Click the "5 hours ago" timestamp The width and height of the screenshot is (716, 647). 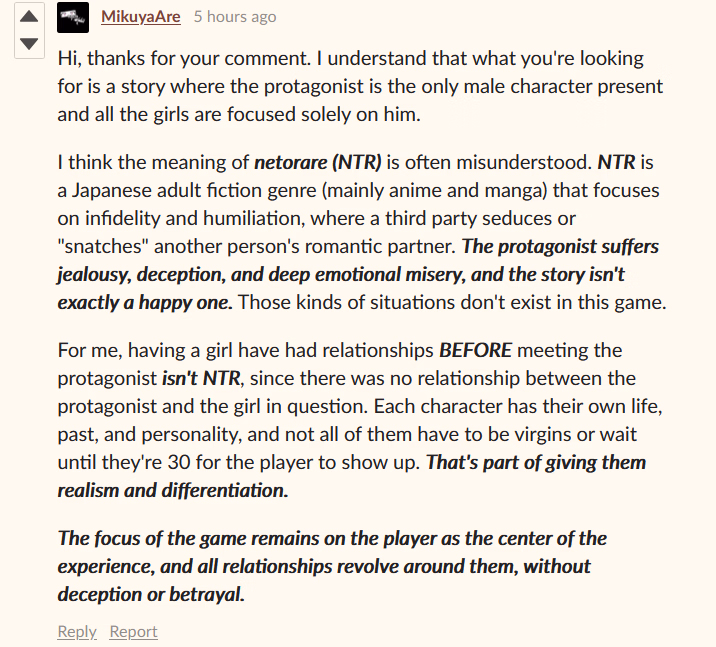click(x=235, y=17)
